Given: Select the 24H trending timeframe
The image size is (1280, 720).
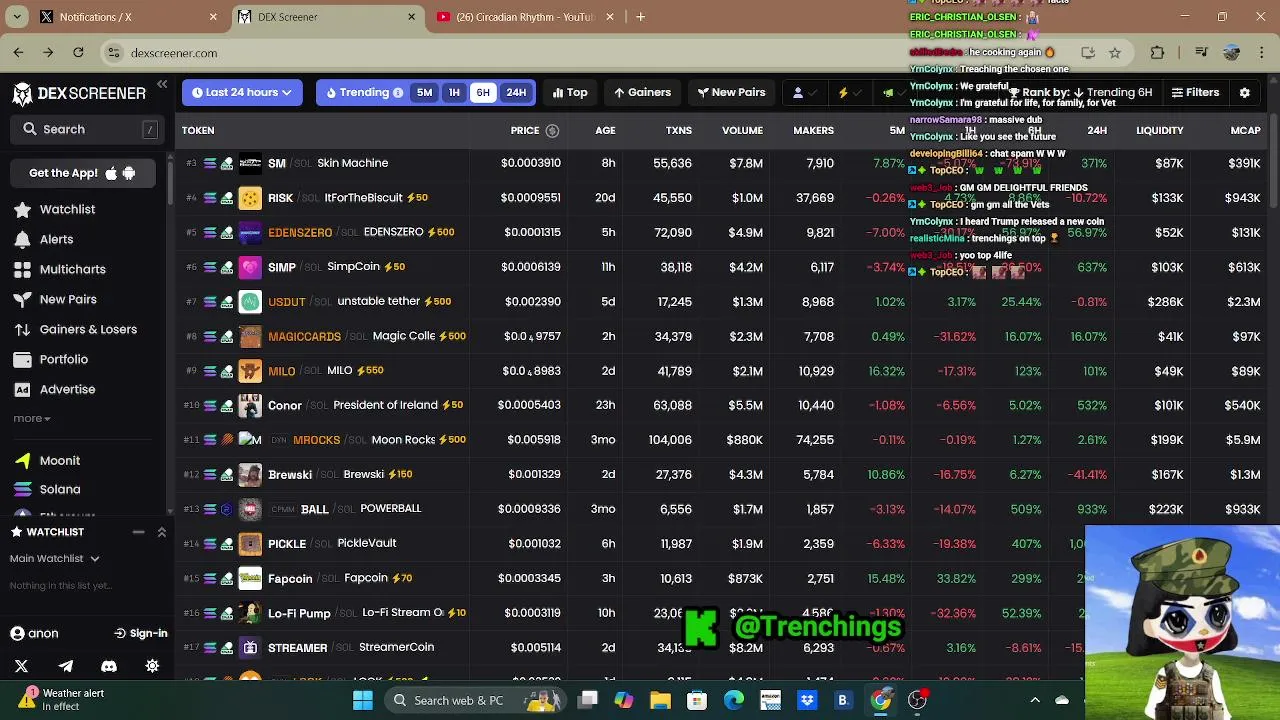Looking at the screenshot, I should [x=516, y=92].
